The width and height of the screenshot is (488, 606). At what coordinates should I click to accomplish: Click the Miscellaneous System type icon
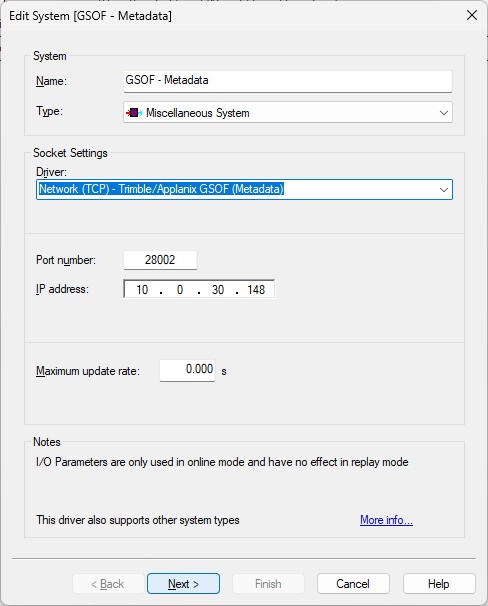[134, 113]
